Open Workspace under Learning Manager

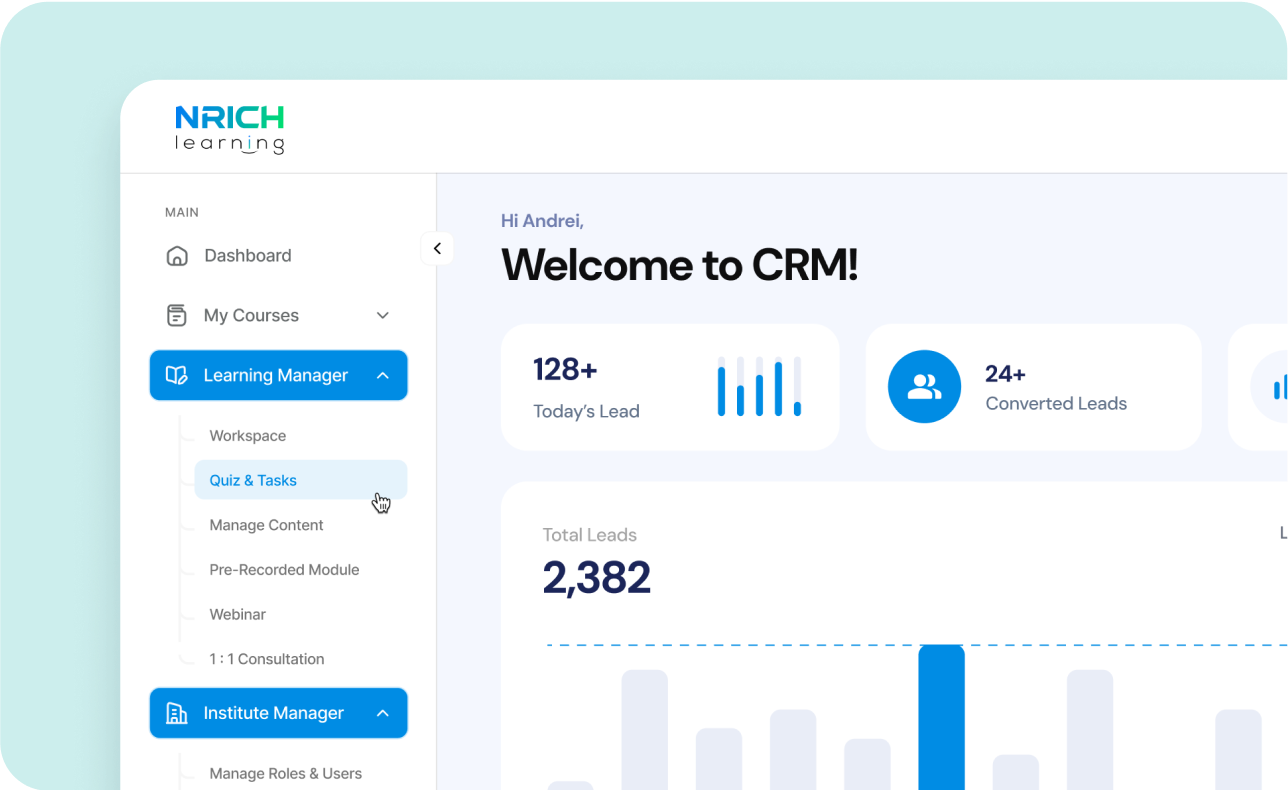click(x=248, y=436)
